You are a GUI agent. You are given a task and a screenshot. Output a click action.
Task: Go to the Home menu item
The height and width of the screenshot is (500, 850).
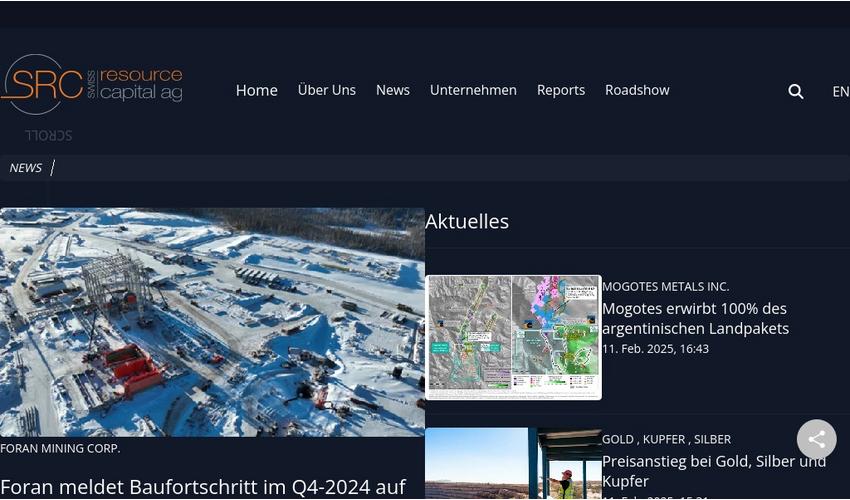point(256,90)
